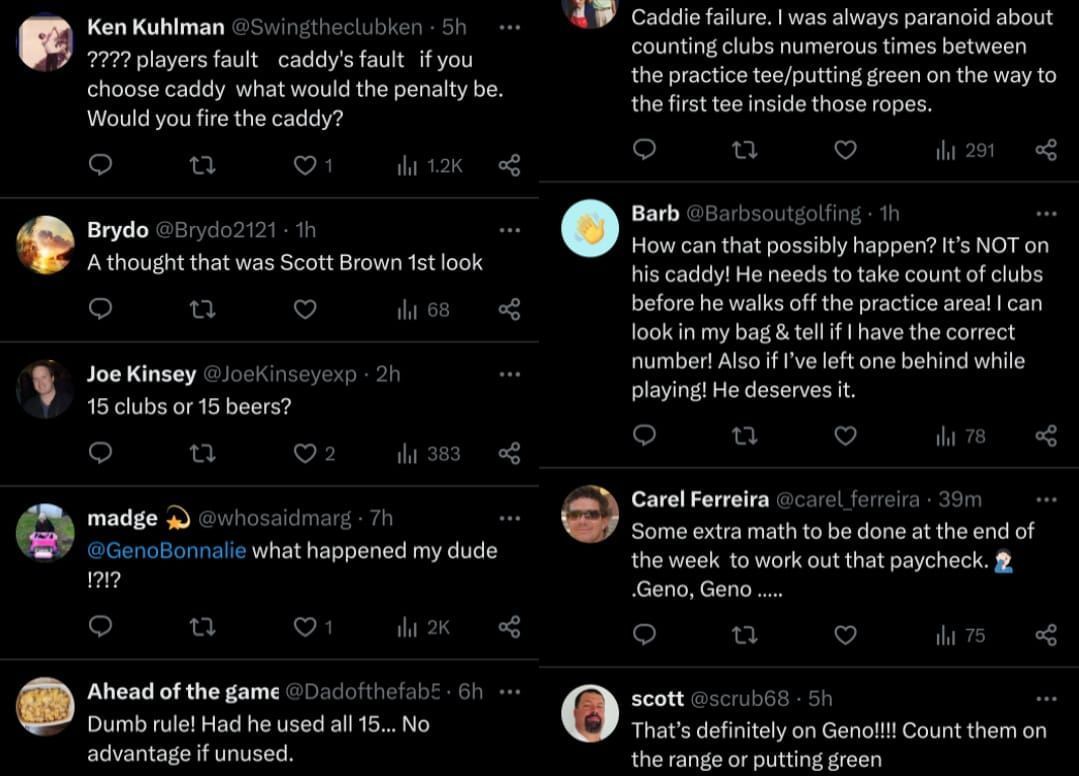This screenshot has width=1079, height=776.
Task: Reply to Ken Kuhlman's tweet
Action: pyautogui.click(x=100, y=165)
